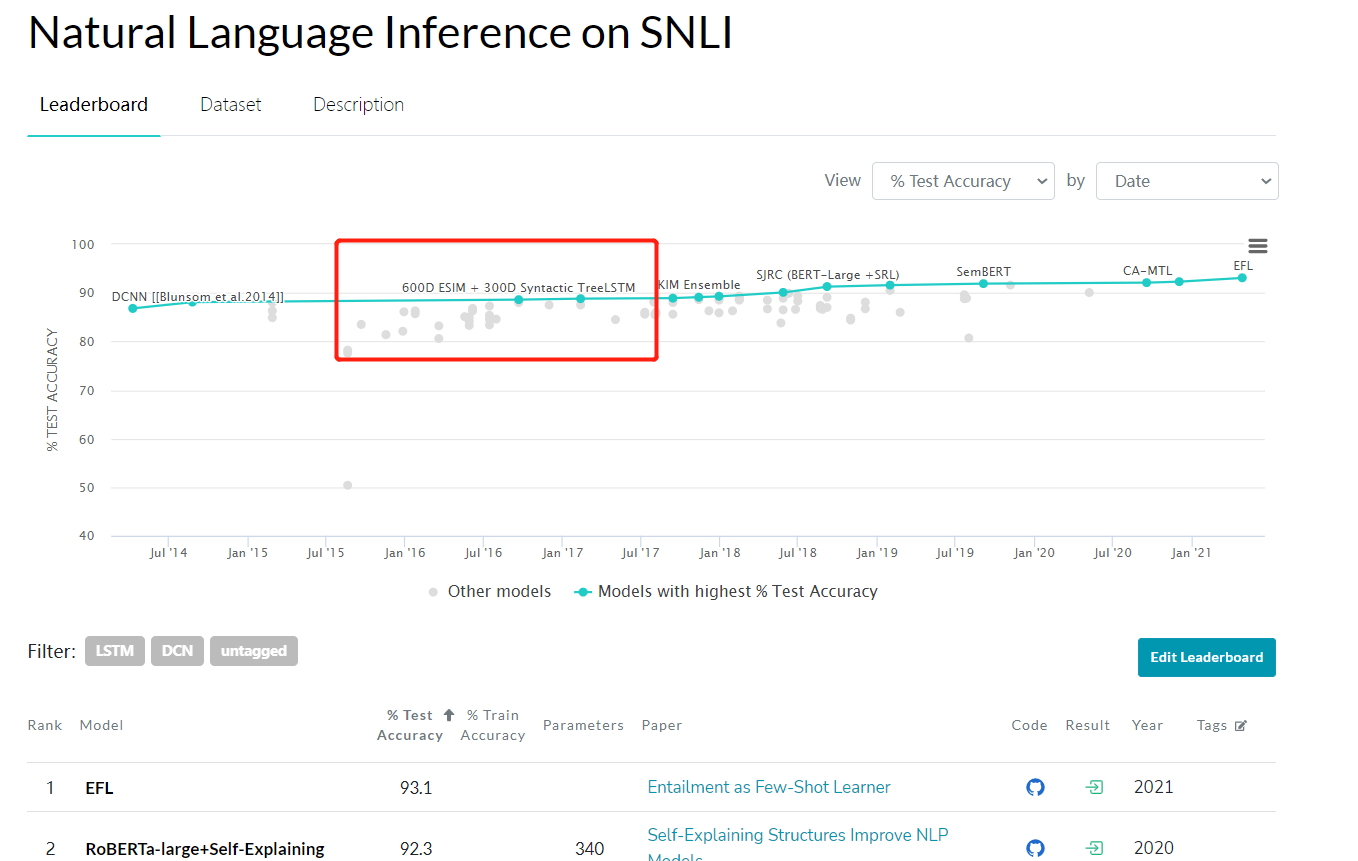Expand the Date sort-by dropdown
1358x861 pixels.
pos(1187,181)
